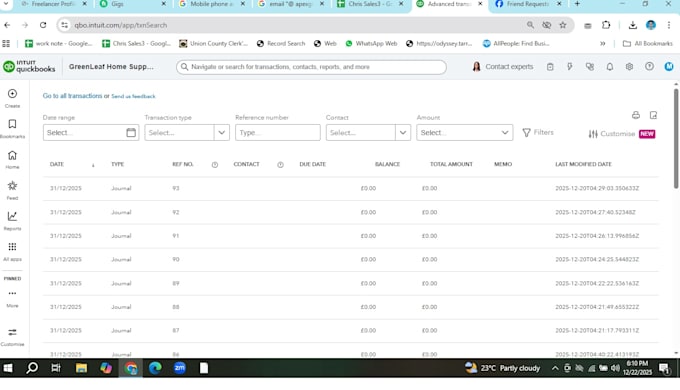The image size is (680, 390).
Task: Open the All Bookmarks folder
Action: point(647,43)
